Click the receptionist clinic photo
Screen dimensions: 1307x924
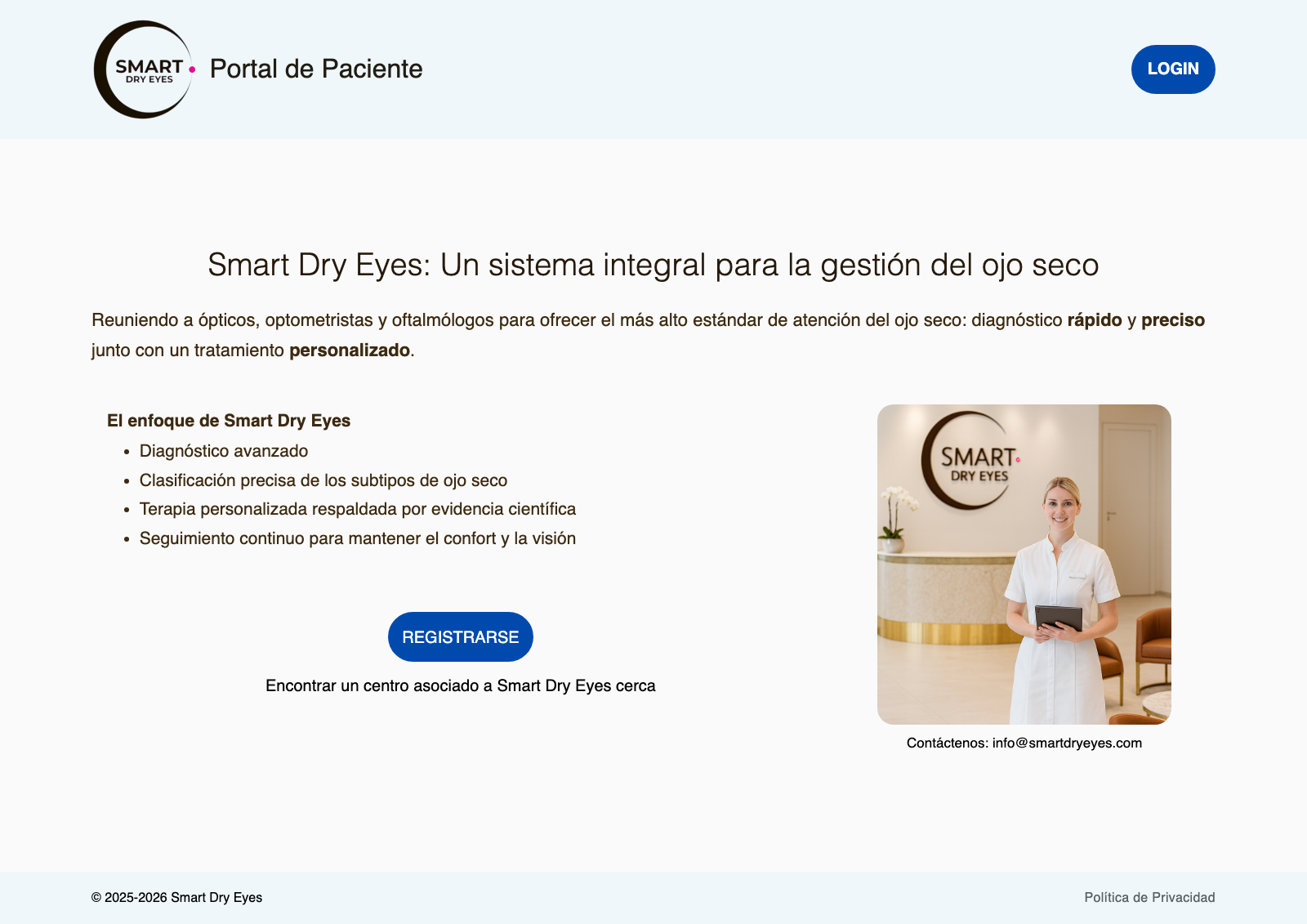point(1024,565)
